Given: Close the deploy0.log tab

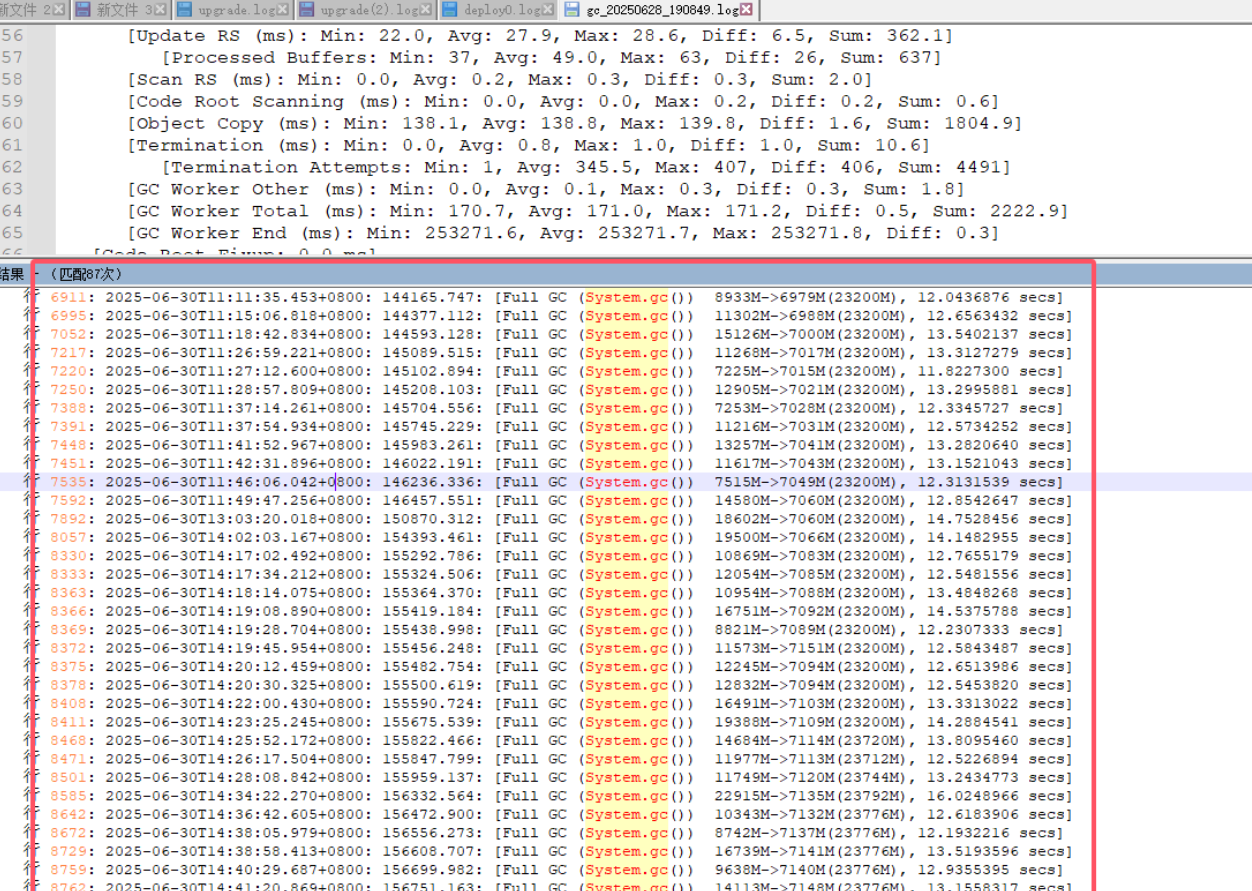Looking at the screenshot, I should pyautogui.click(x=548, y=9).
